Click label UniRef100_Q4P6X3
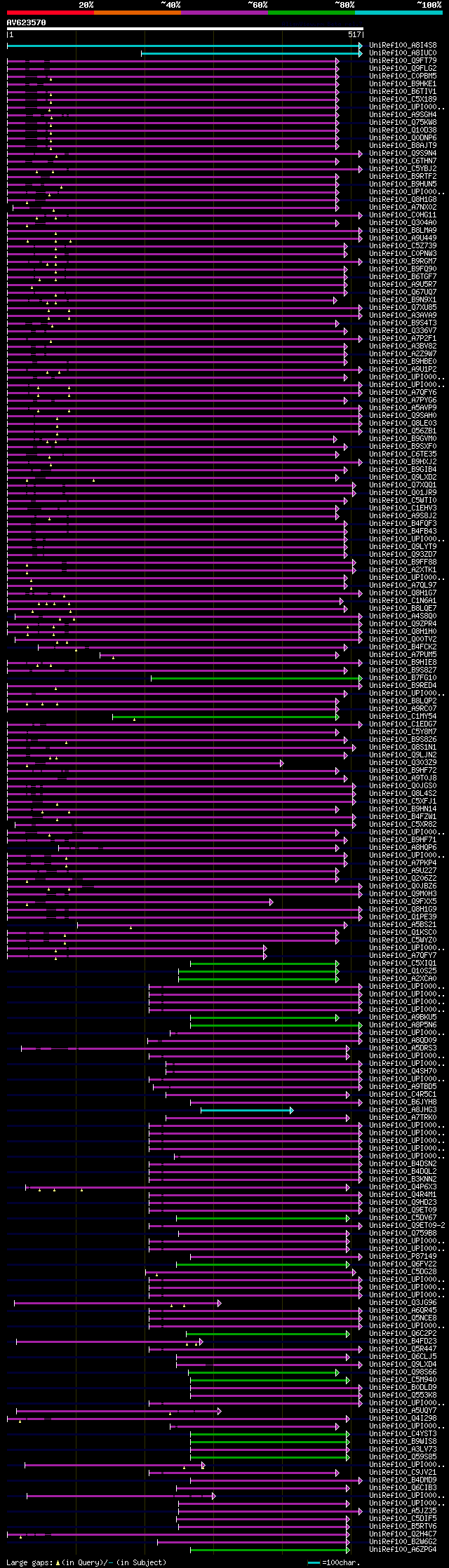The image size is (449, 1568). click(x=403, y=1187)
